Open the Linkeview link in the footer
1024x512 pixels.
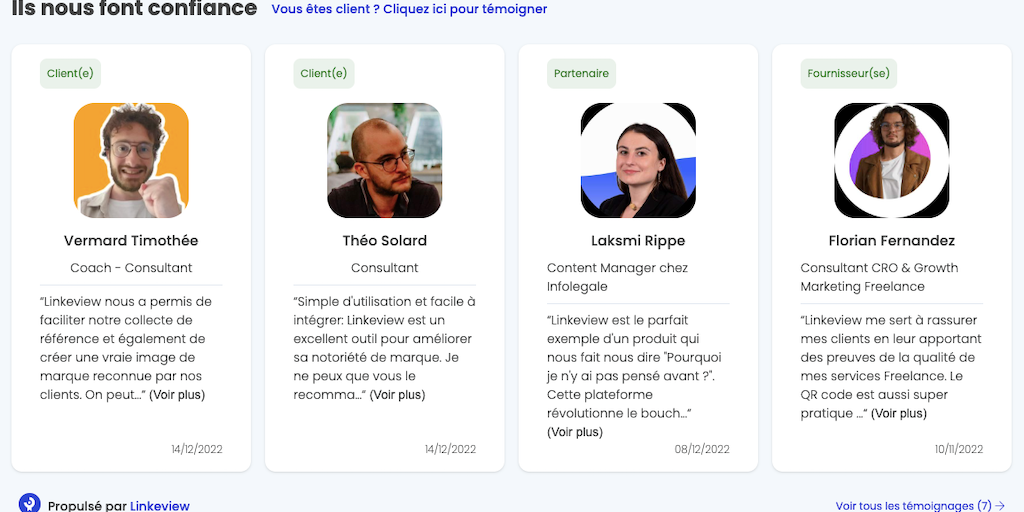coord(160,506)
